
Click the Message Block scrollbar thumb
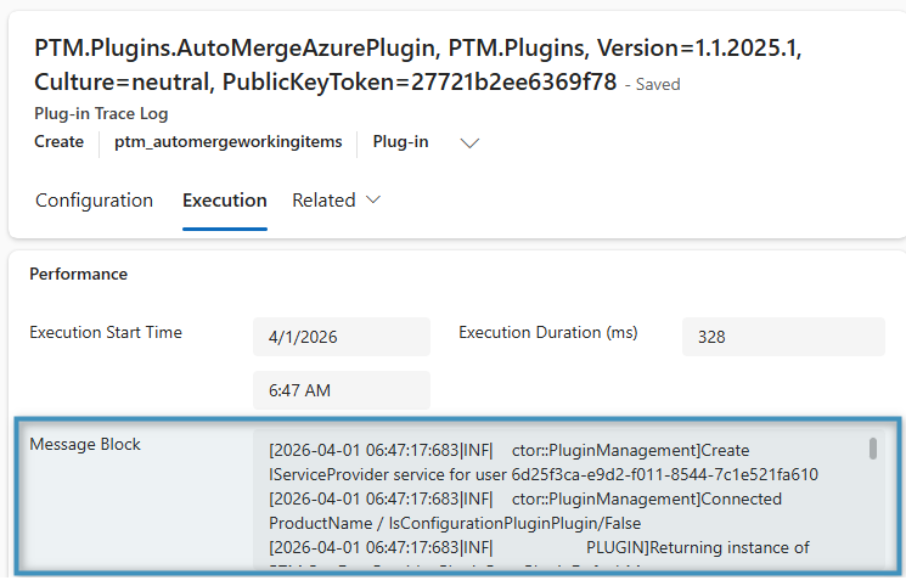pyautogui.click(x=873, y=449)
